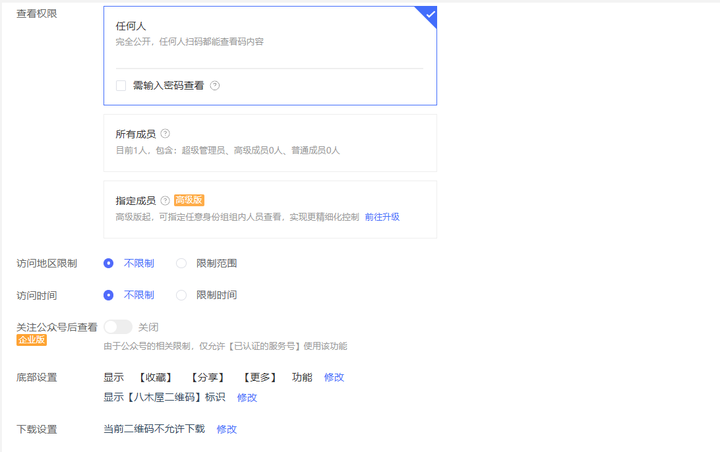This screenshot has height=452, width=720.
Task: Click the orange 高级版 badge
Action: pyautogui.click(x=189, y=200)
